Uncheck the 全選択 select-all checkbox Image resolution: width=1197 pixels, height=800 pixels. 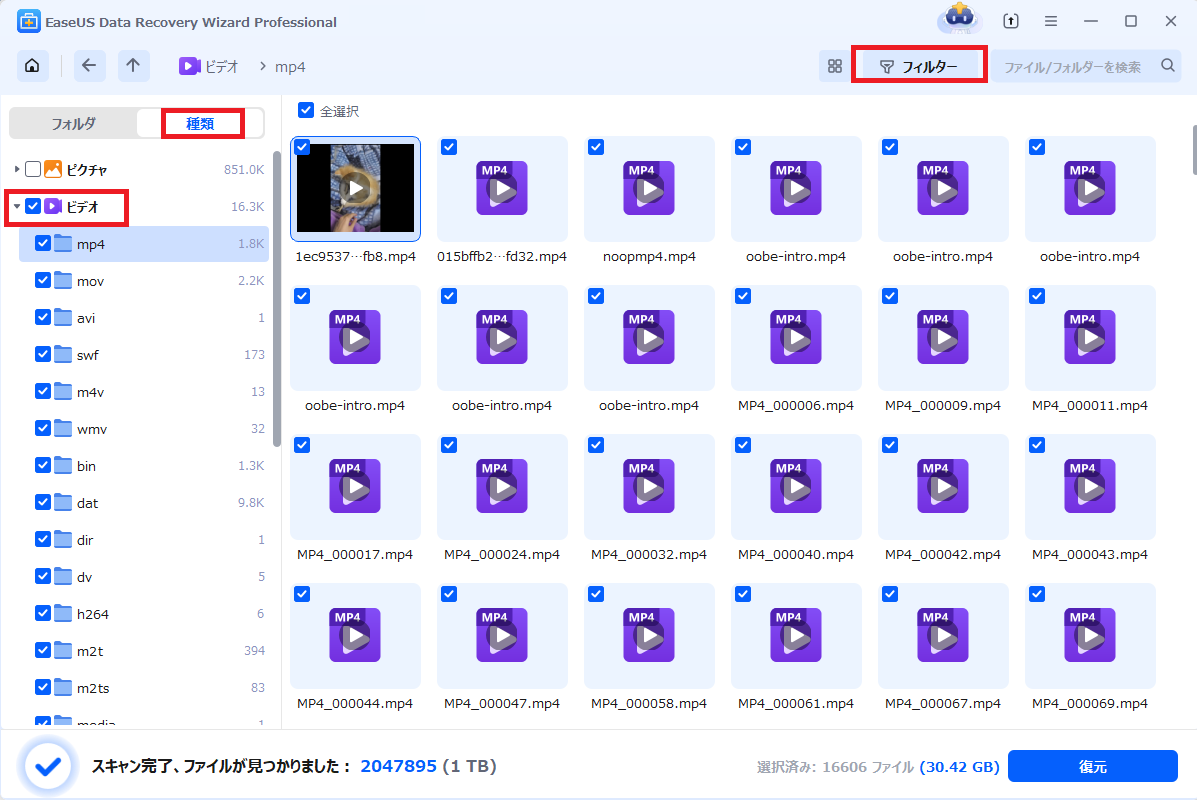coord(306,111)
